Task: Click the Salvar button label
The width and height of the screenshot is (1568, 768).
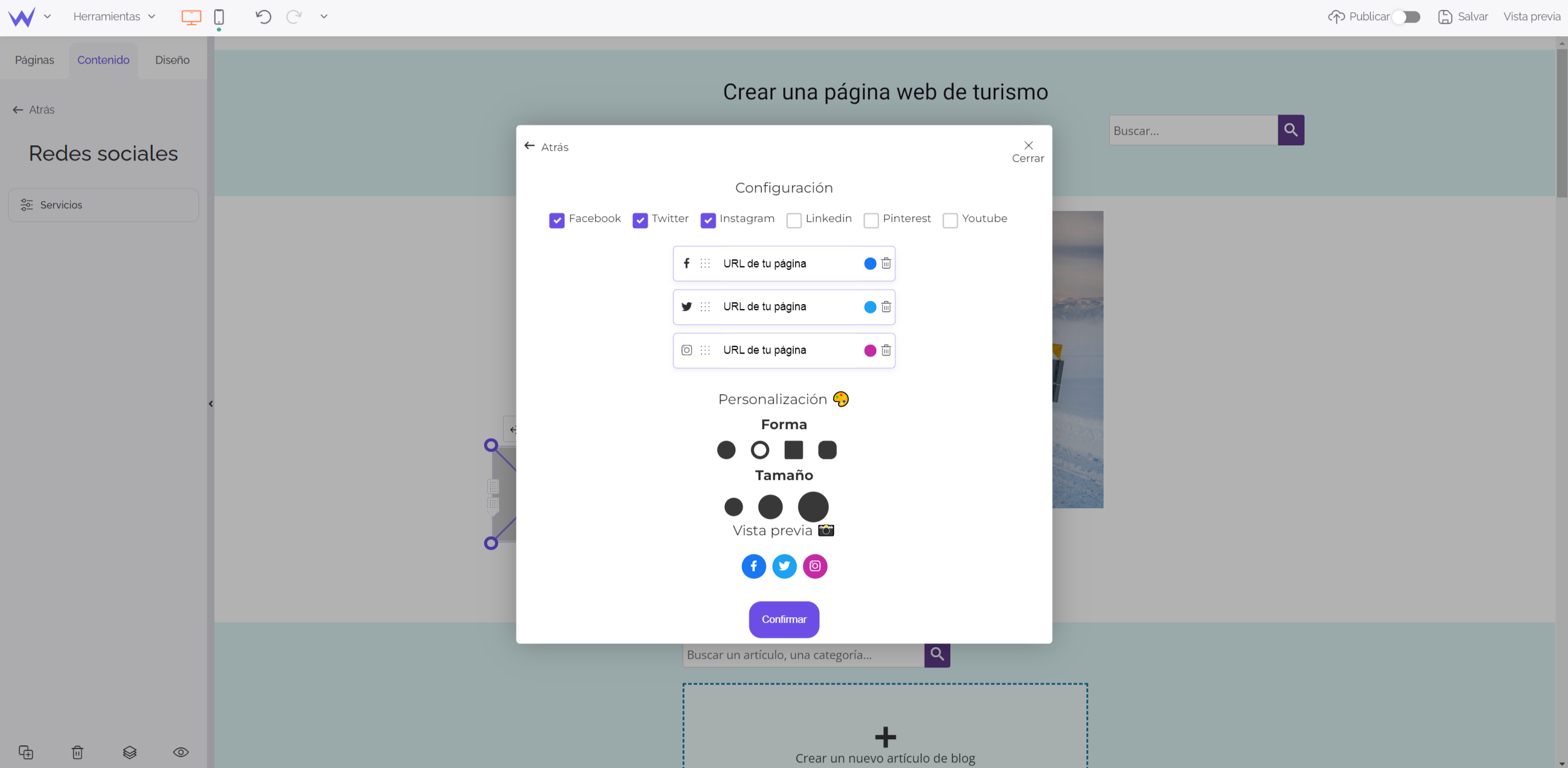Action: click(1473, 17)
